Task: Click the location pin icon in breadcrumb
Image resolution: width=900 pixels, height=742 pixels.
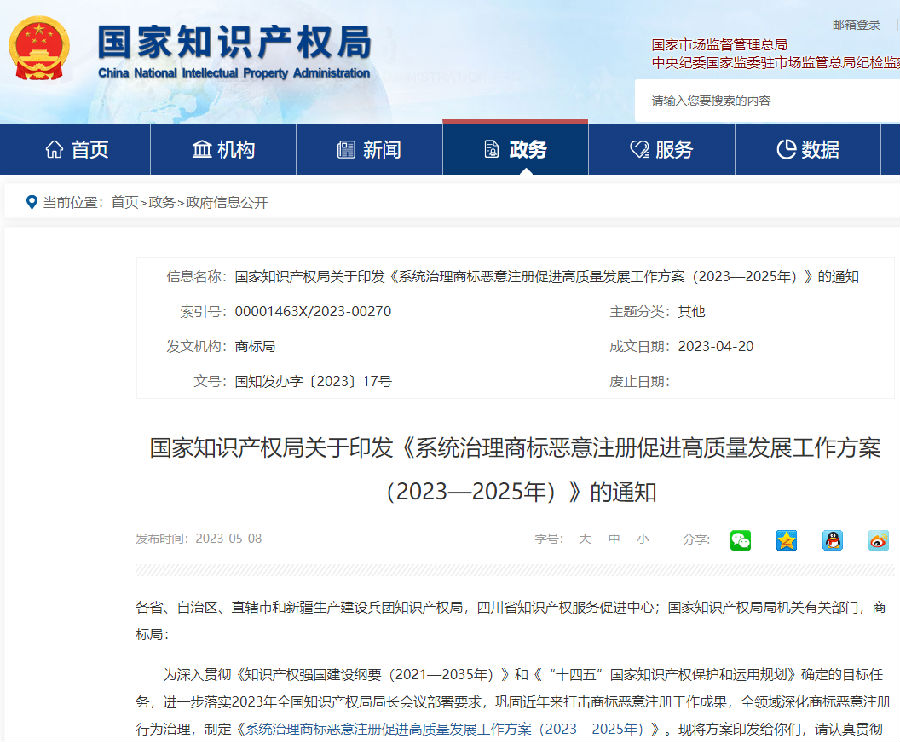Action: (x=31, y=202)
